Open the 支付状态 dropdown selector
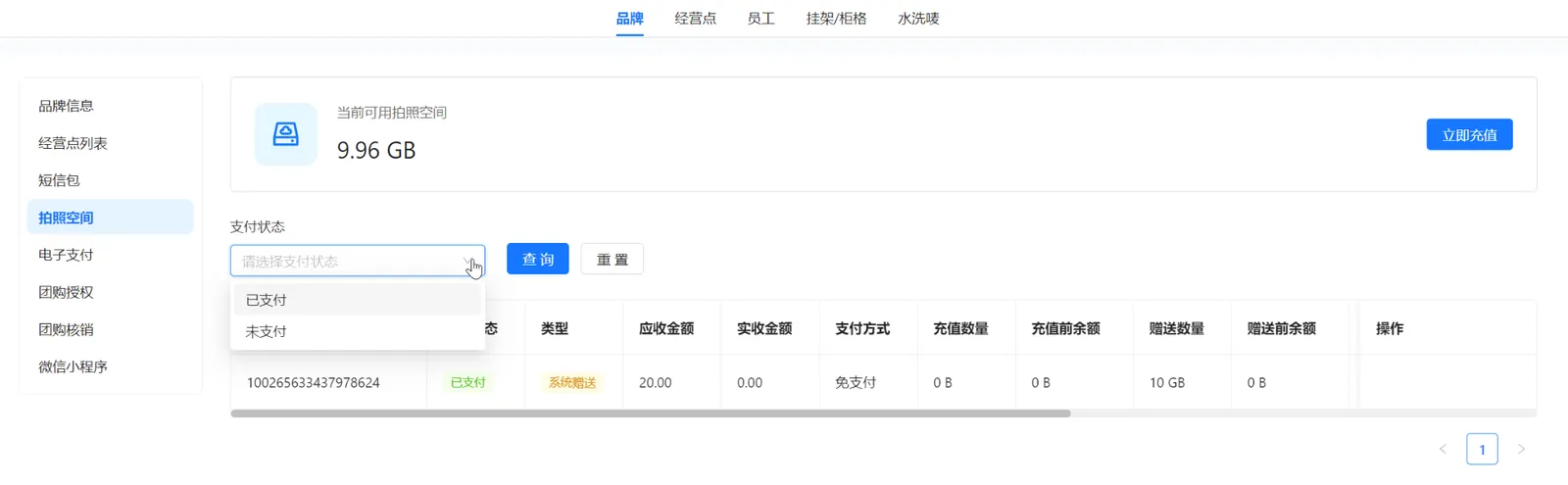Viewport: 1568px width, 485px height. pyautogui.click(x=358, y=261)
